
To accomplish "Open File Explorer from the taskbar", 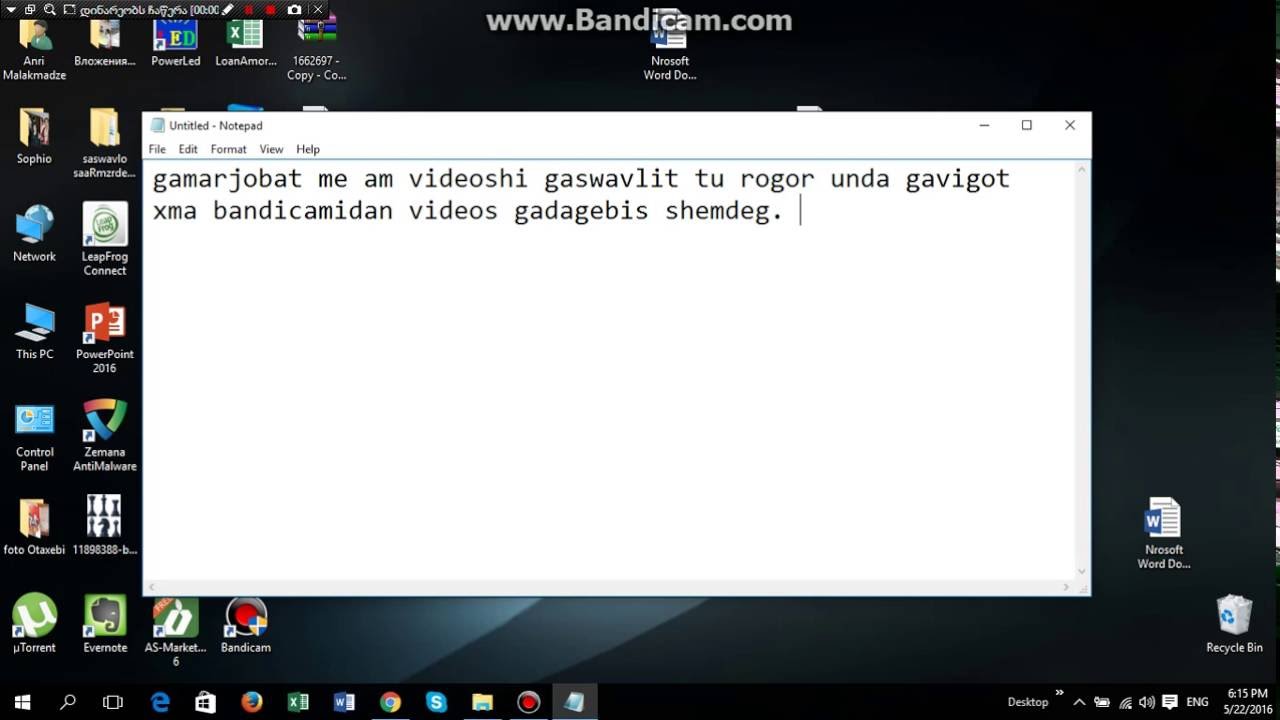I will 482,702.
